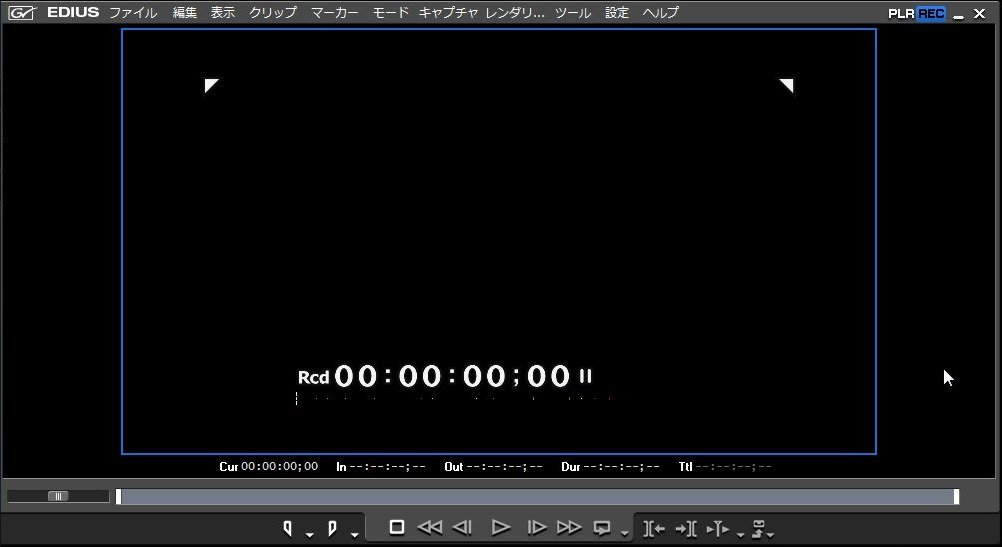The height and width of the screenshot is (547, 1002).
Task: Open the キャプチャ menu
Action: point(448,13)
